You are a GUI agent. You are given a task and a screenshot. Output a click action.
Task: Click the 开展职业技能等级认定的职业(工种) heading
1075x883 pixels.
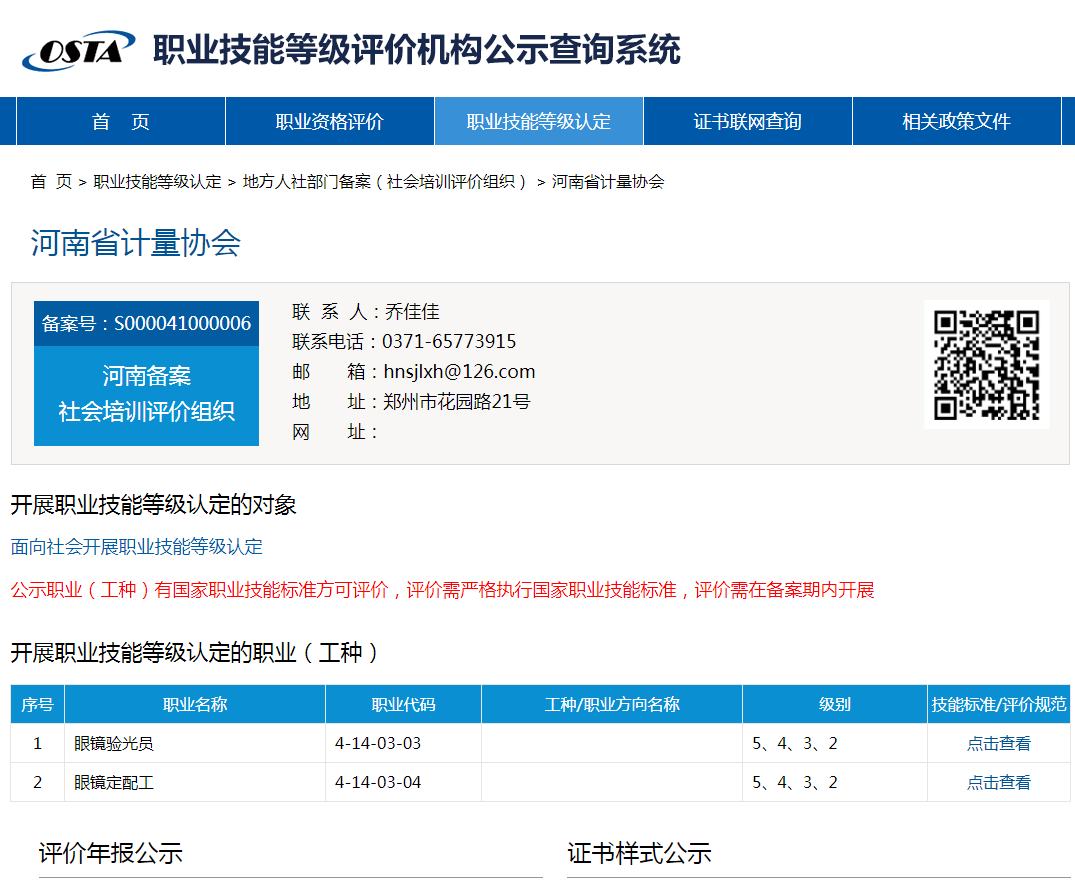point(194,653)
